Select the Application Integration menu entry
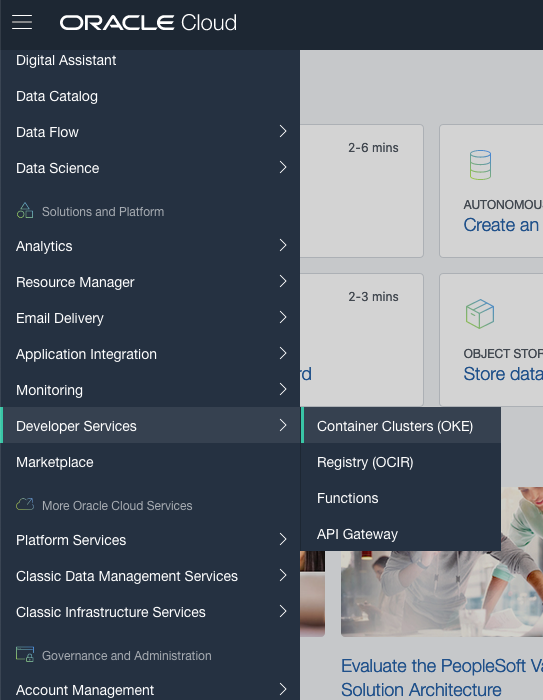The width and height of the screenshot is (543, 700). click(150, 354)
